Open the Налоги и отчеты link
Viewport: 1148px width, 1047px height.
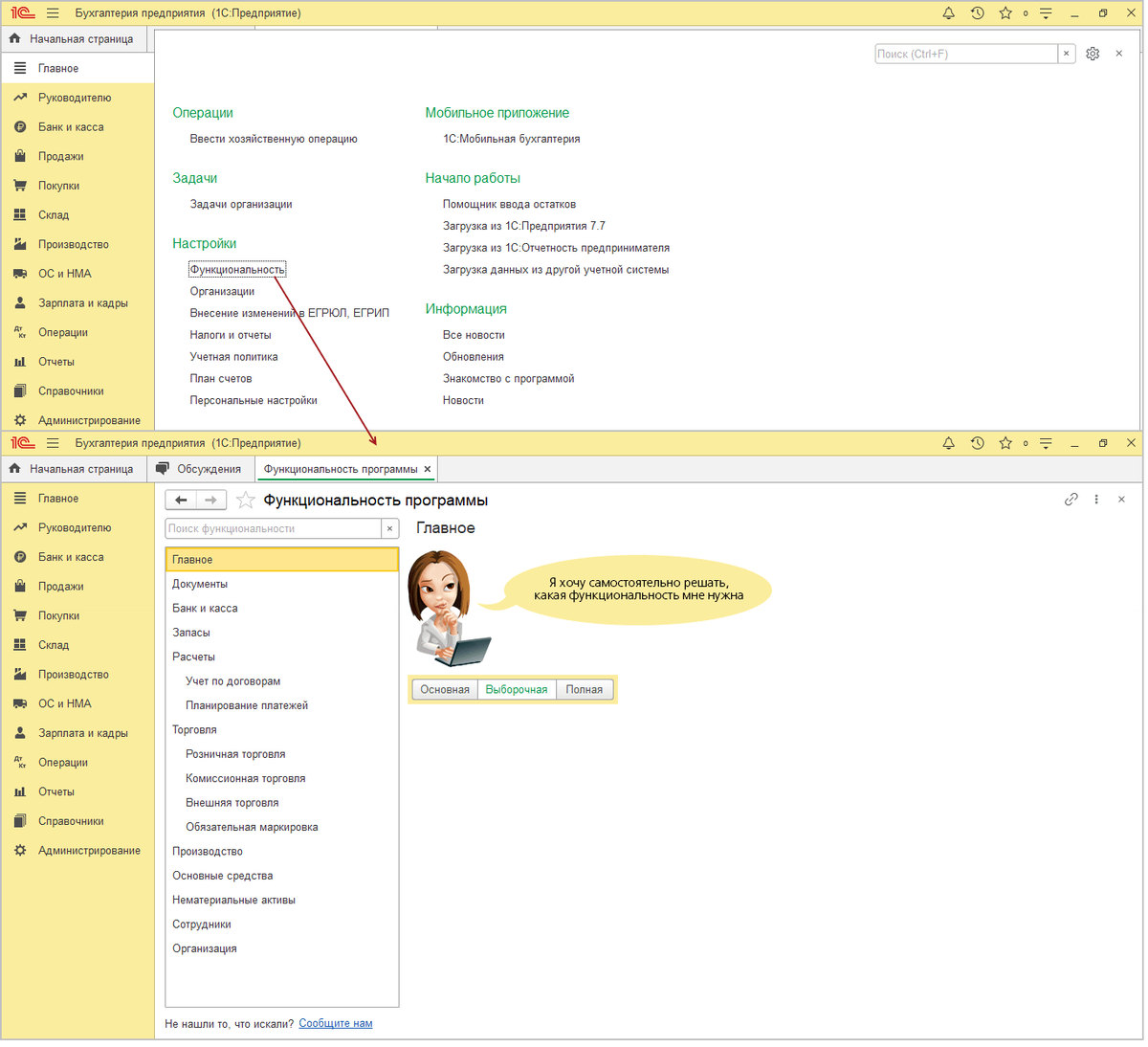[231, 335]
